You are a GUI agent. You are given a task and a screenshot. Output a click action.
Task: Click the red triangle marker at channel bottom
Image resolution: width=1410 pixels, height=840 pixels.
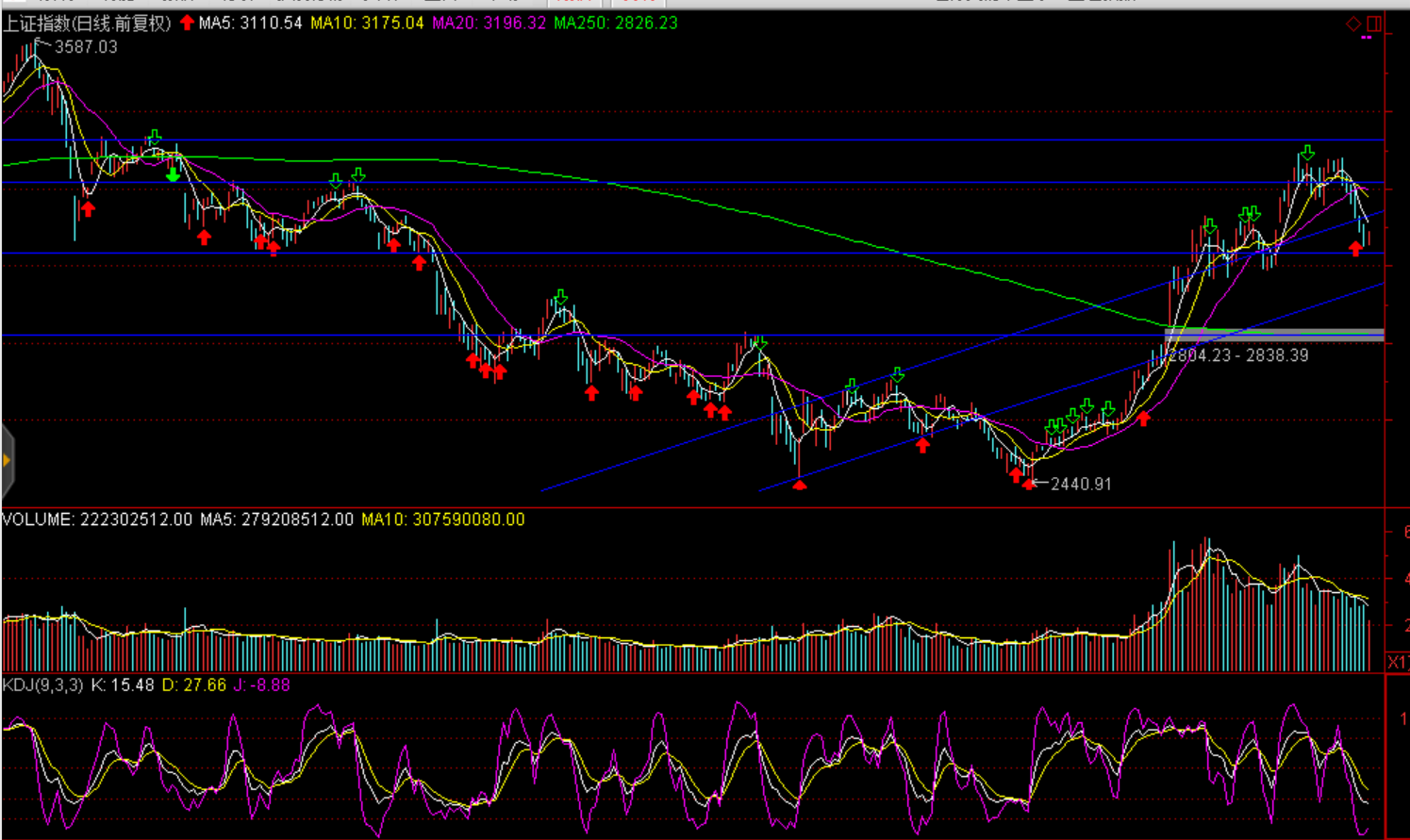(x=799, y=486)
